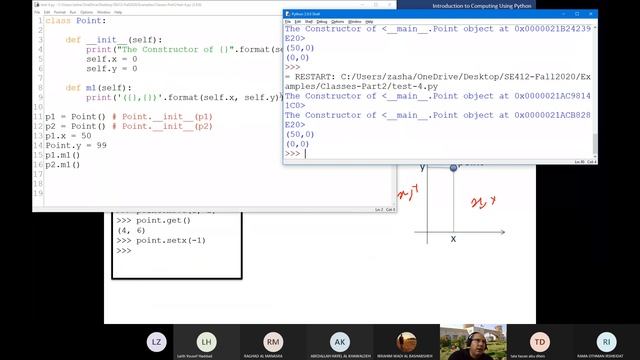Click 'p2.m1()' line in editor
The image size is (640, 360).
[x=62, y=165]
